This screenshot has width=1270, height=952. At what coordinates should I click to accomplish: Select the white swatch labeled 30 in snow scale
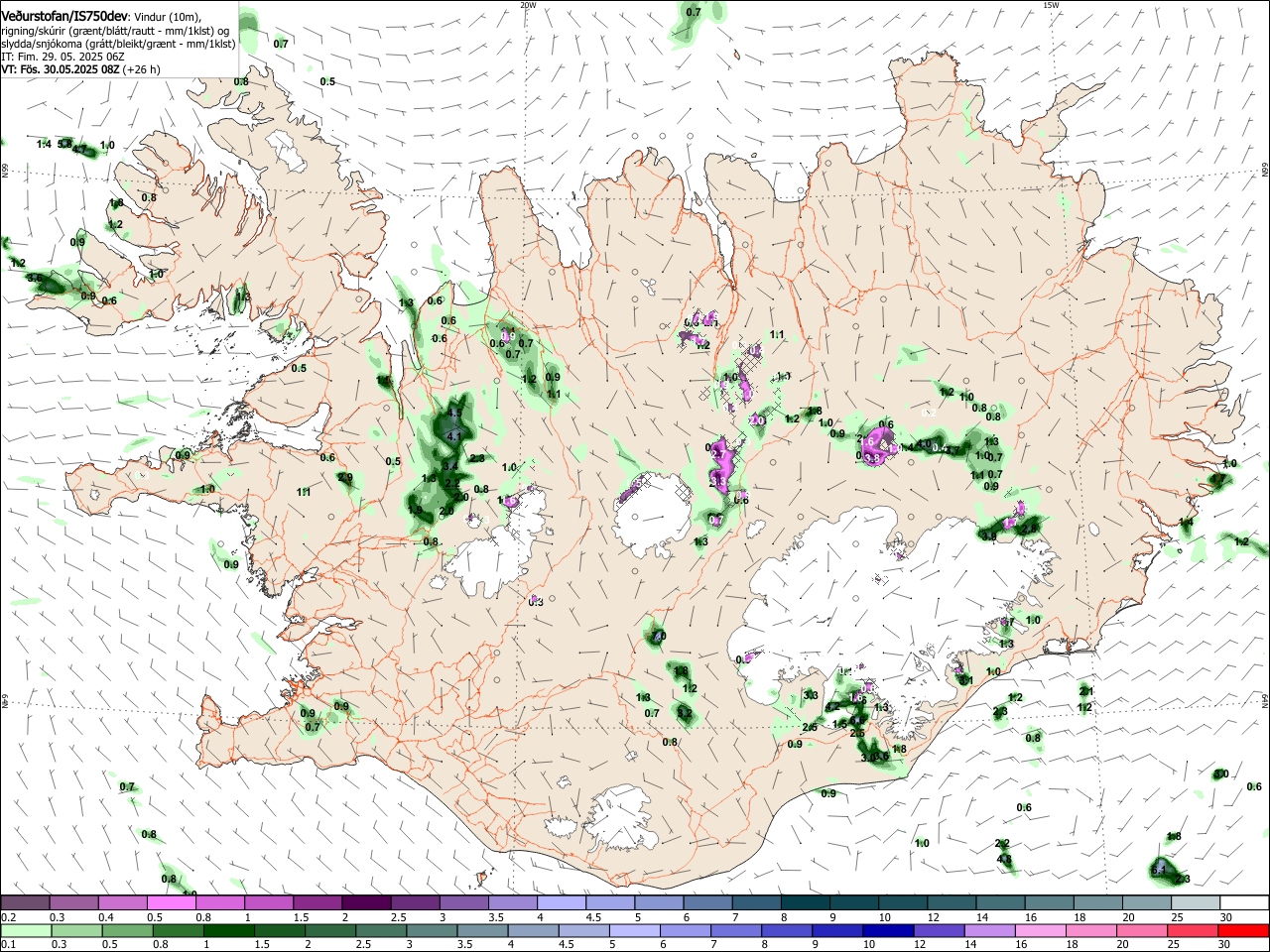[x=1243, y=903]
